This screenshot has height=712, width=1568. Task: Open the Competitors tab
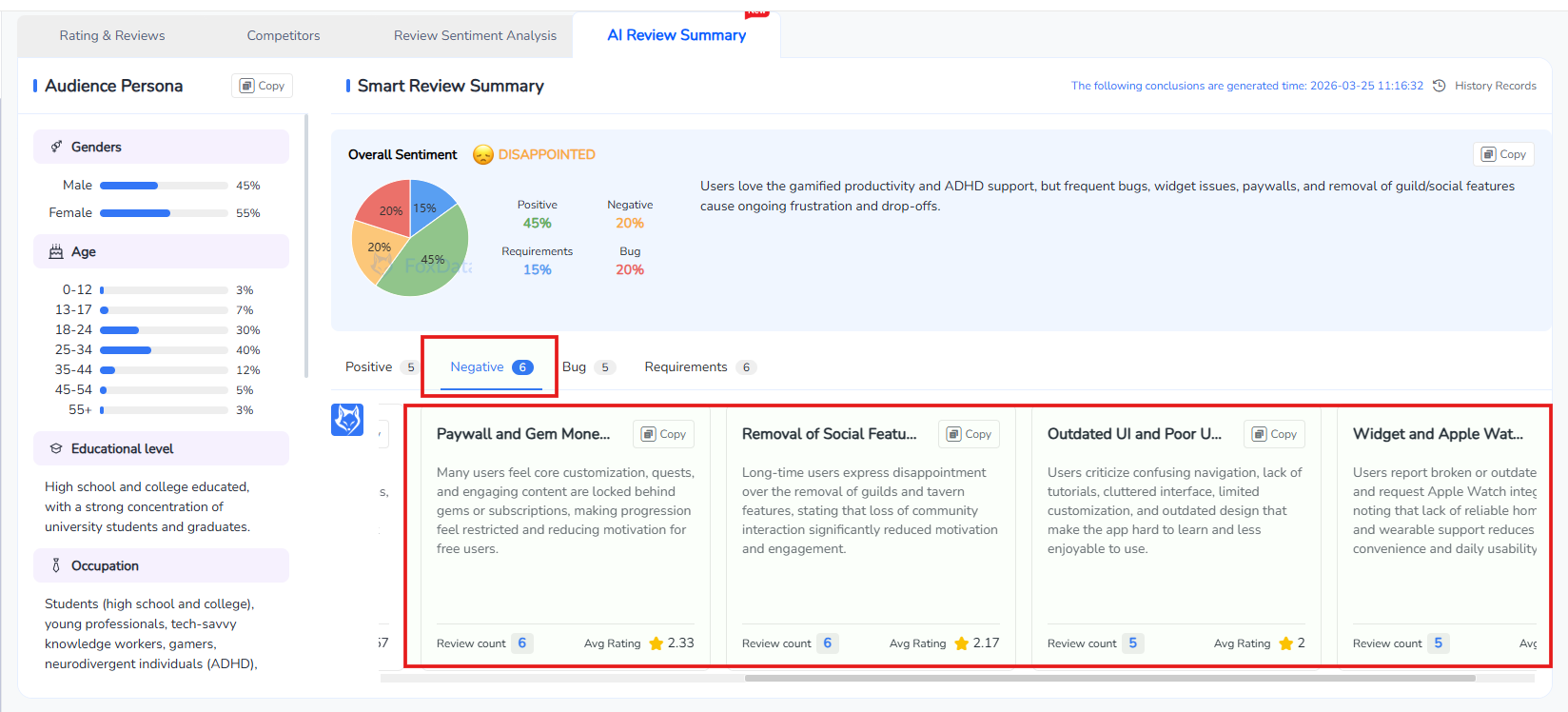coord(284,35)
